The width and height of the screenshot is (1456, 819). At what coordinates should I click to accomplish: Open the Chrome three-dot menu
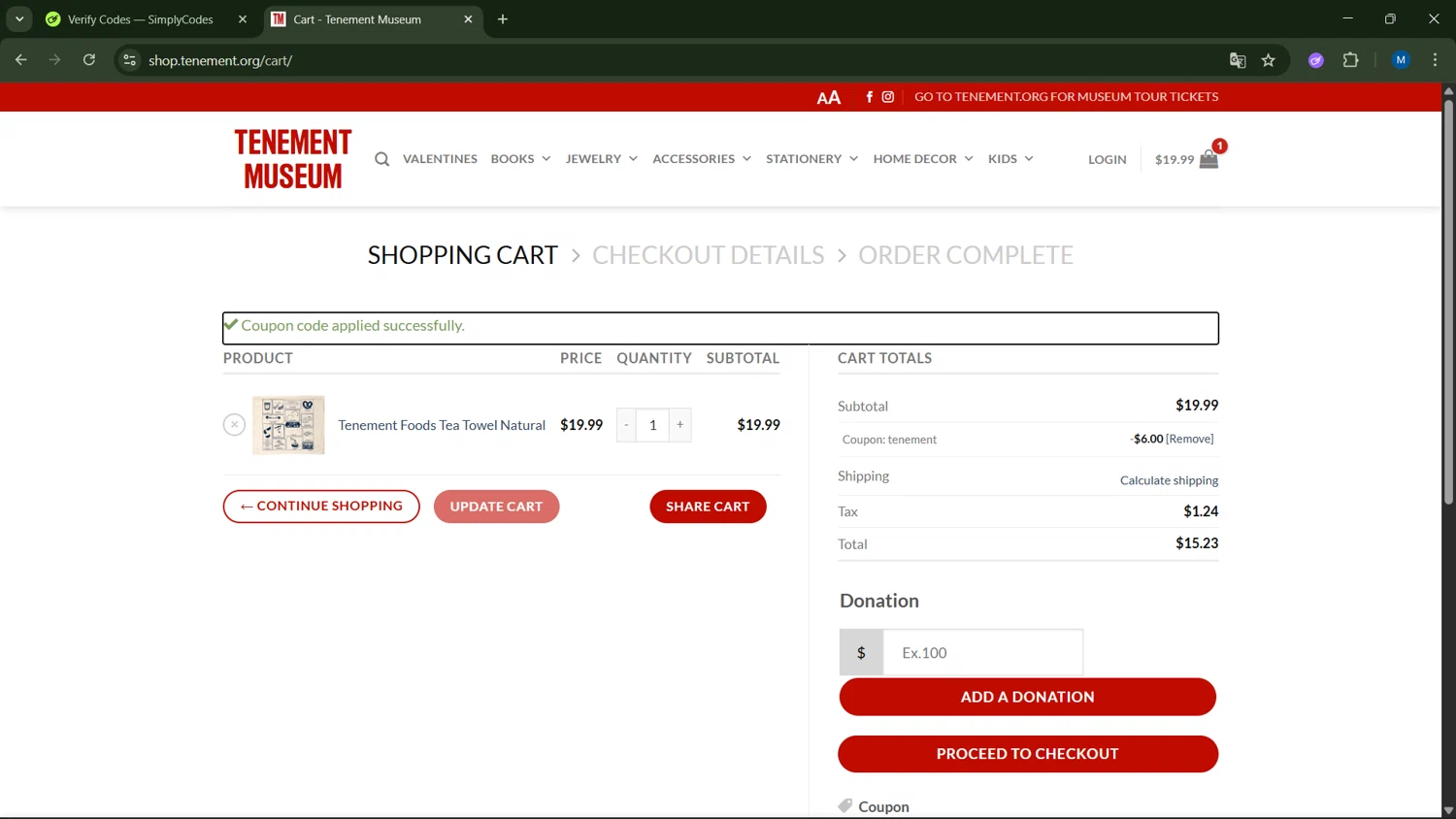[x=1435, y=60]
